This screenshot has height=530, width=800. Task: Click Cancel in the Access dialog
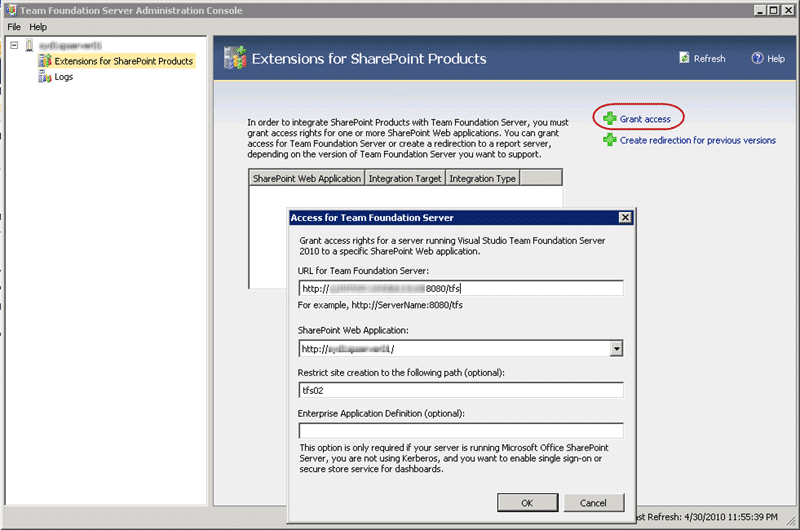(x=593, y=503)
